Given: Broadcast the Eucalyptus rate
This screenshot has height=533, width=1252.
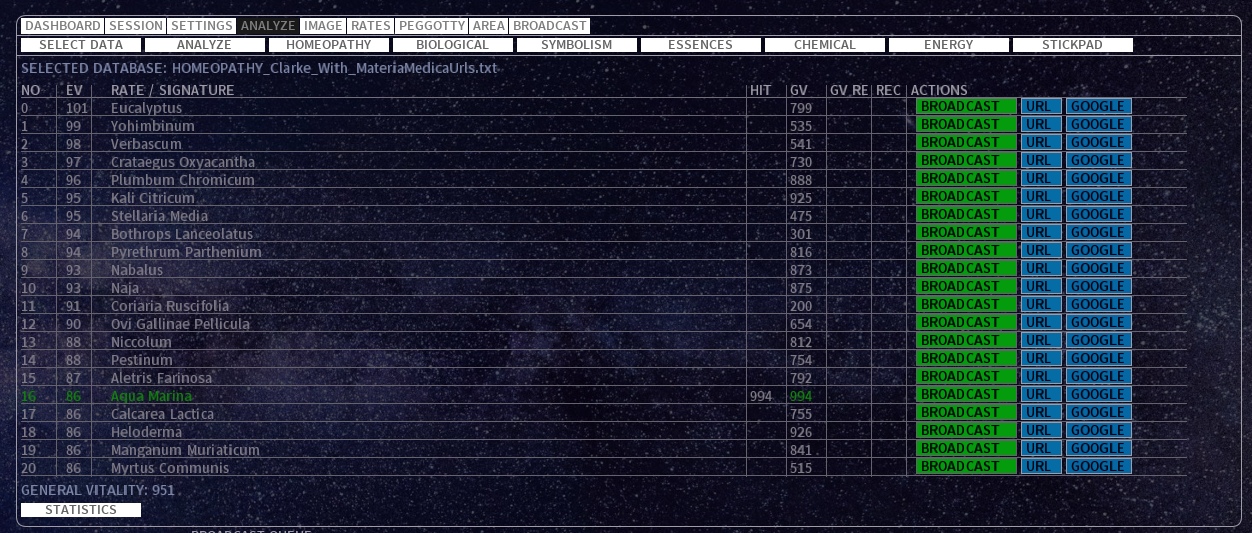Looking at the screenshot, I should pyautogui.click(x=966, y=107).
